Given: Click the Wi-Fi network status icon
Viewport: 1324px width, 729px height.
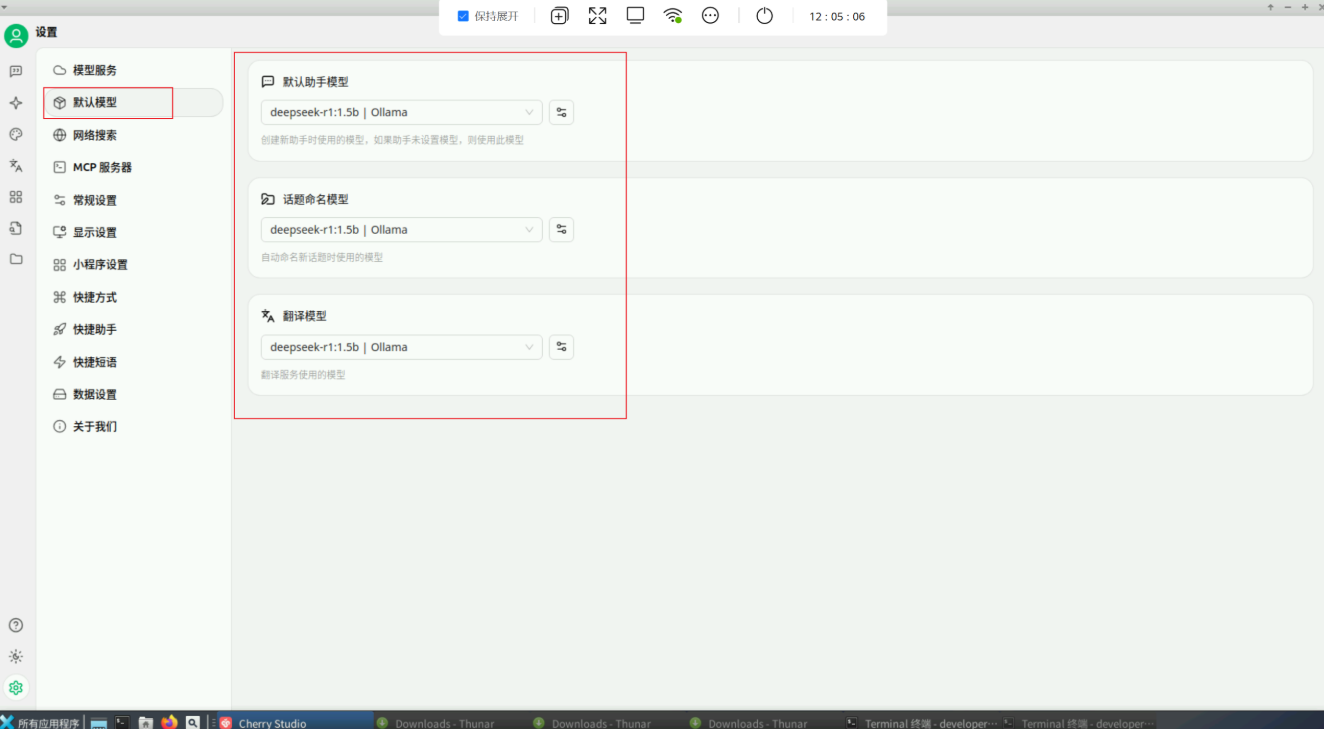Looking at the screenshot, I should pos(673,16).
